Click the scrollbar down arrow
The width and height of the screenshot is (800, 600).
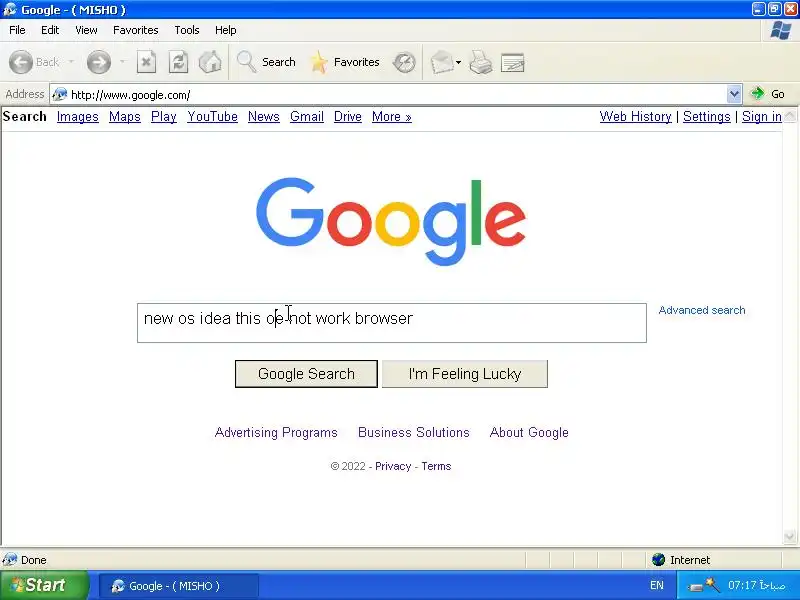click(790, 536)
